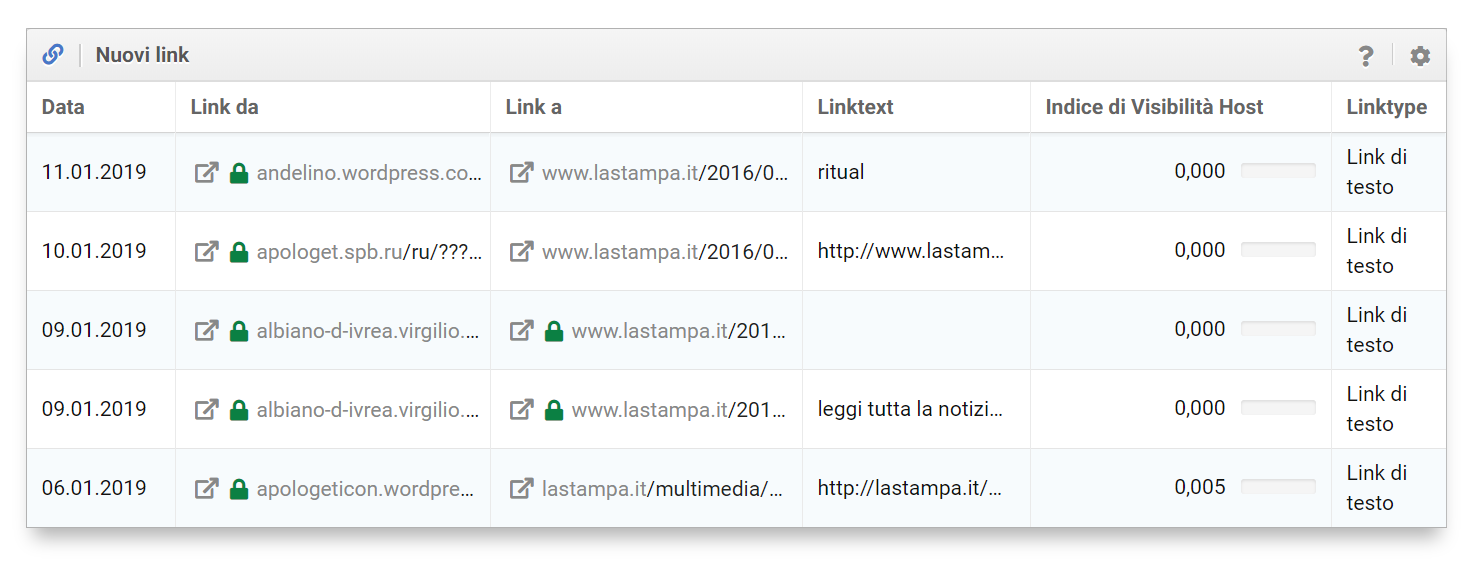Sort by the Data column header
Image resolution: width=1474 pixels, height=564 pixels.
pos(63,107)
